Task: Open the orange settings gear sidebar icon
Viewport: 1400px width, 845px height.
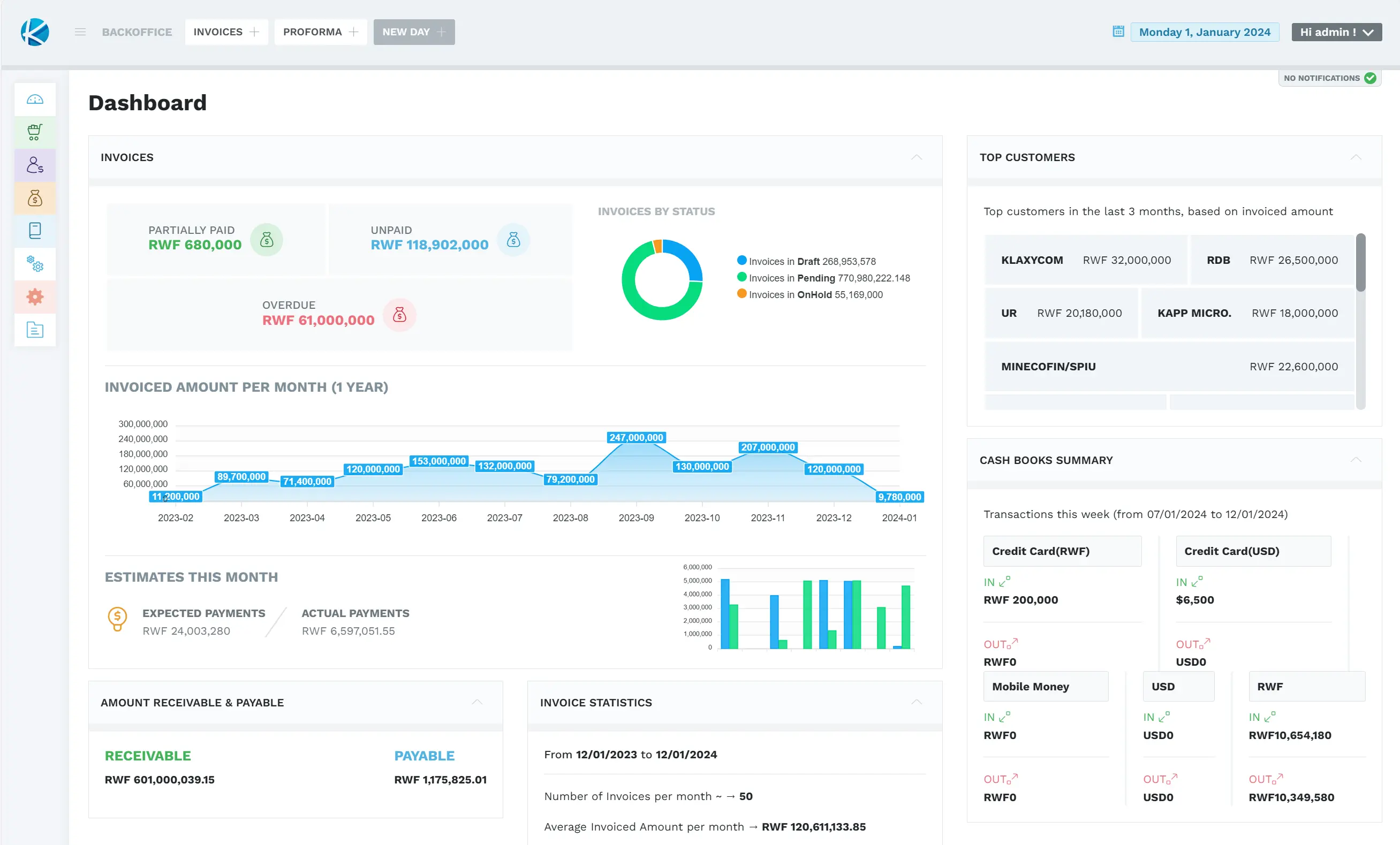Action: coord(35,296)
